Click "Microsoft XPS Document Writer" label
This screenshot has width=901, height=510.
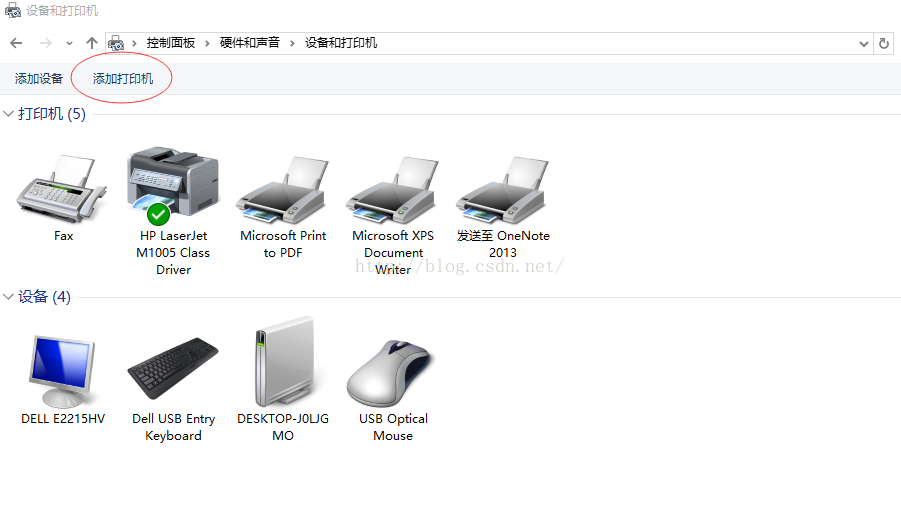pyautogui.click(x=393, y=253)
